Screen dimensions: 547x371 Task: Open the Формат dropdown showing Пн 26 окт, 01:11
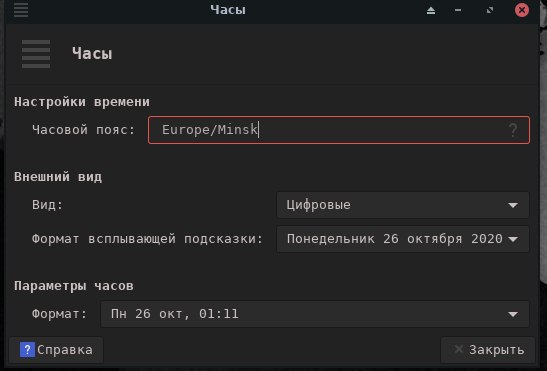(x=315, y=314)
